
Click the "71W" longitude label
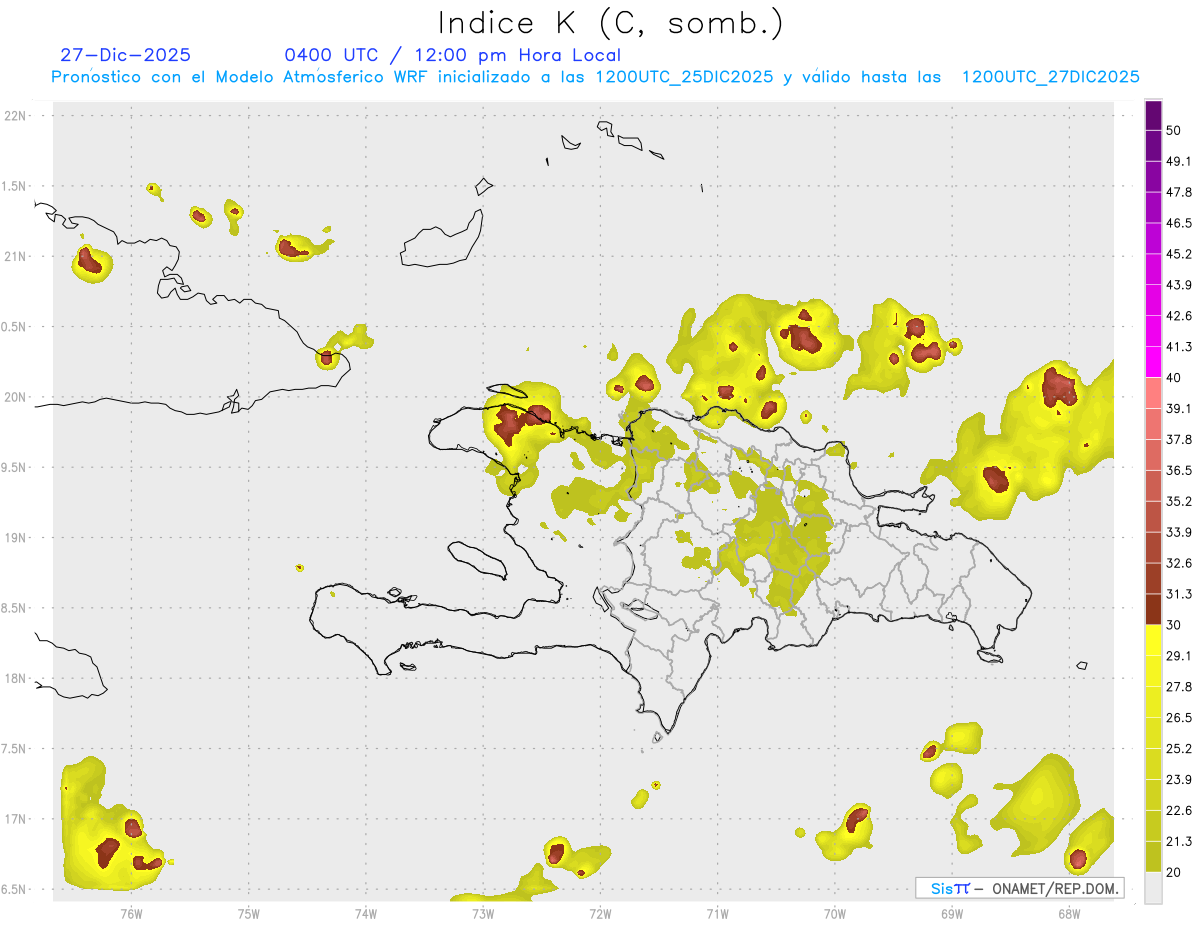coord(717,914)
